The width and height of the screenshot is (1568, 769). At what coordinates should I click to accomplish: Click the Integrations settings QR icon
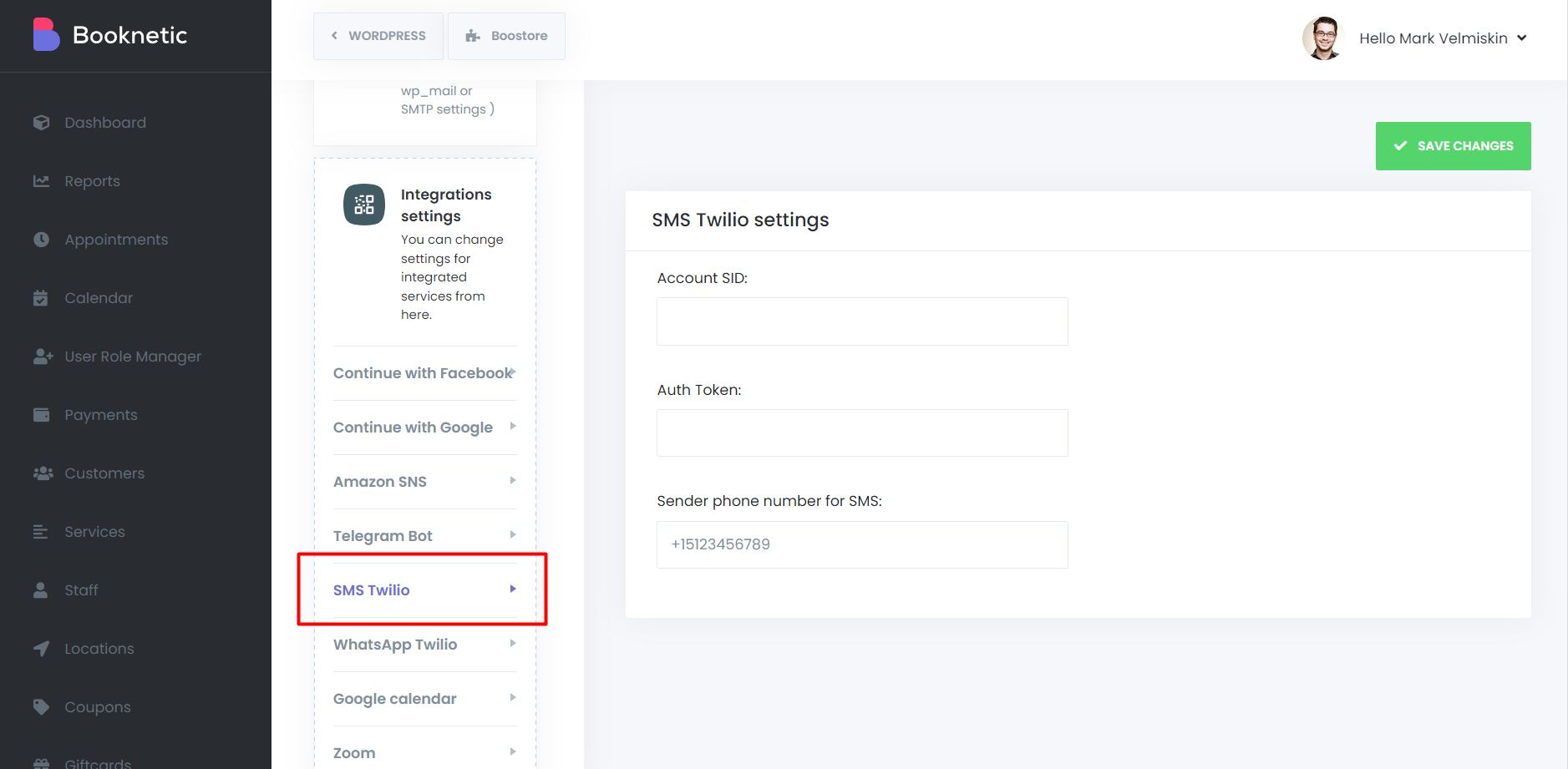click(364, 205)
